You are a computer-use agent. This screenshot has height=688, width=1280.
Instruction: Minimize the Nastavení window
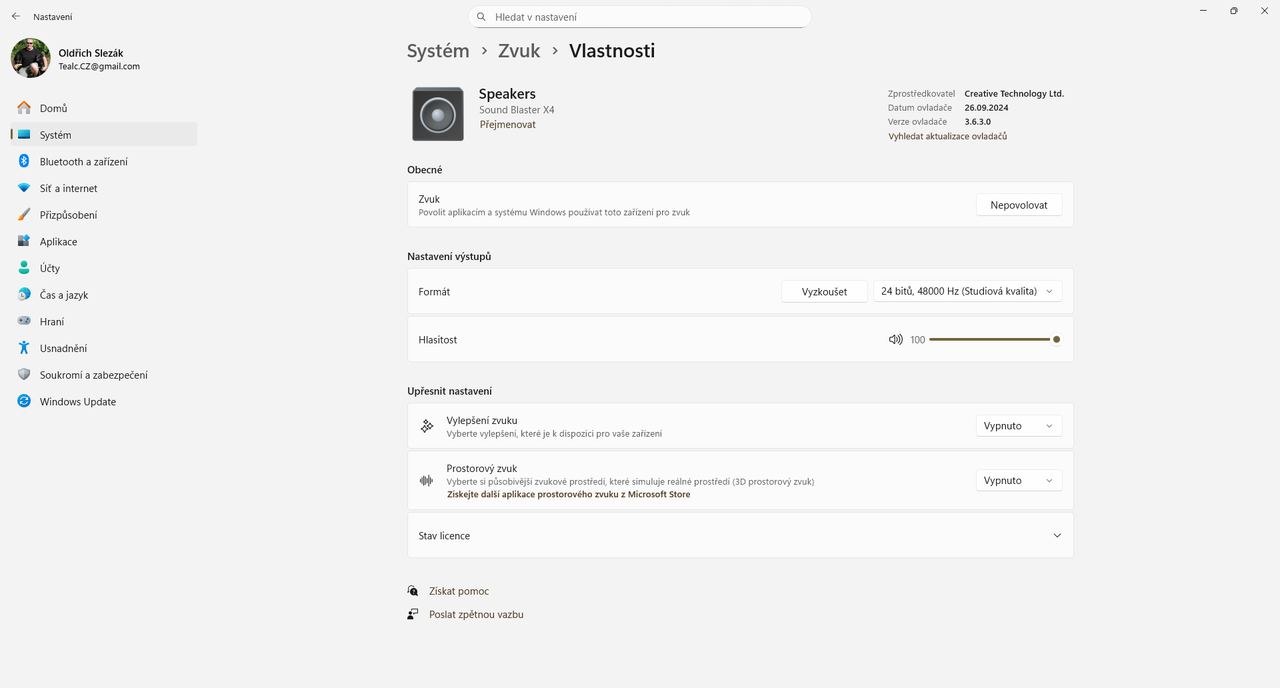tap(1203, 11)
